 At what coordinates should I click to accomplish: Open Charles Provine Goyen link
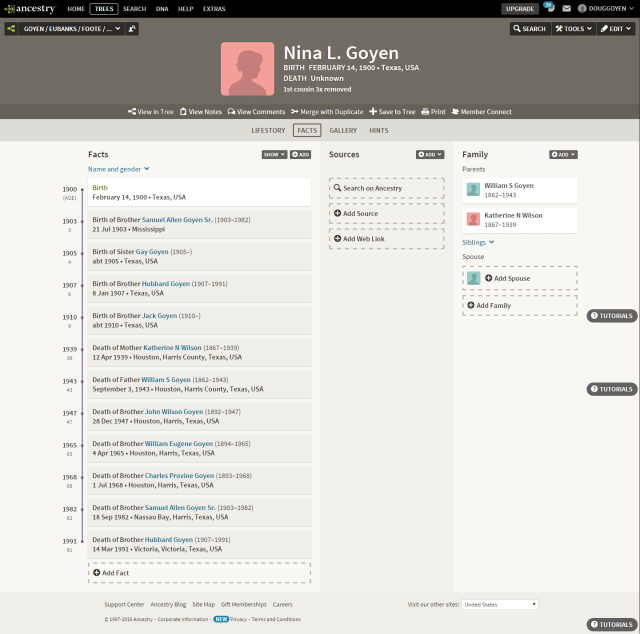click(x=180, y=476)
